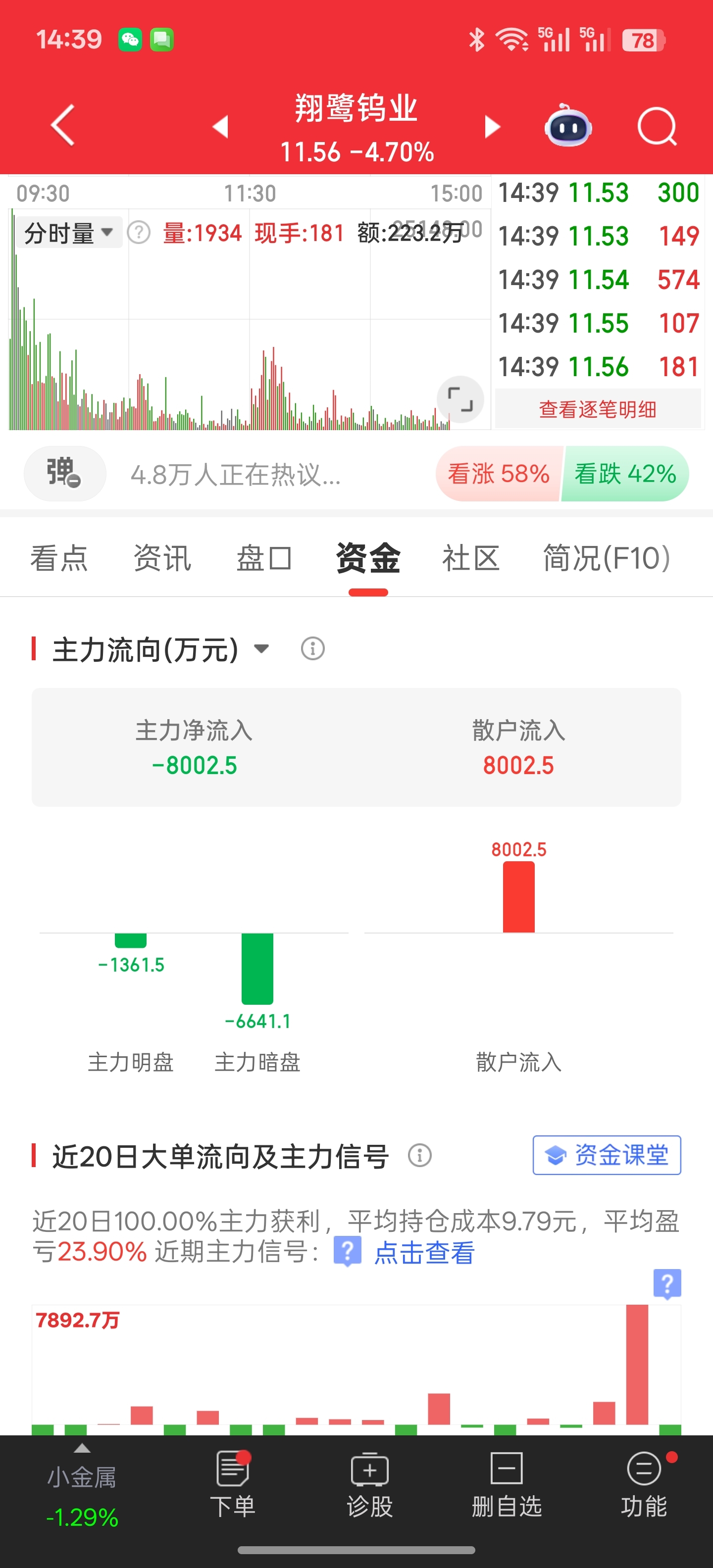The width and height of the screenshot is (713, 1568).
Task: Tap the back arrow in the header
Action: (x=63, y=125)
